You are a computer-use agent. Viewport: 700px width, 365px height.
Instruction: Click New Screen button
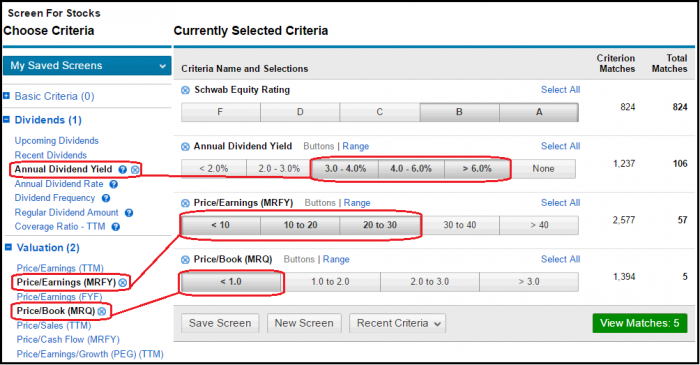click(x=304, y=323)
